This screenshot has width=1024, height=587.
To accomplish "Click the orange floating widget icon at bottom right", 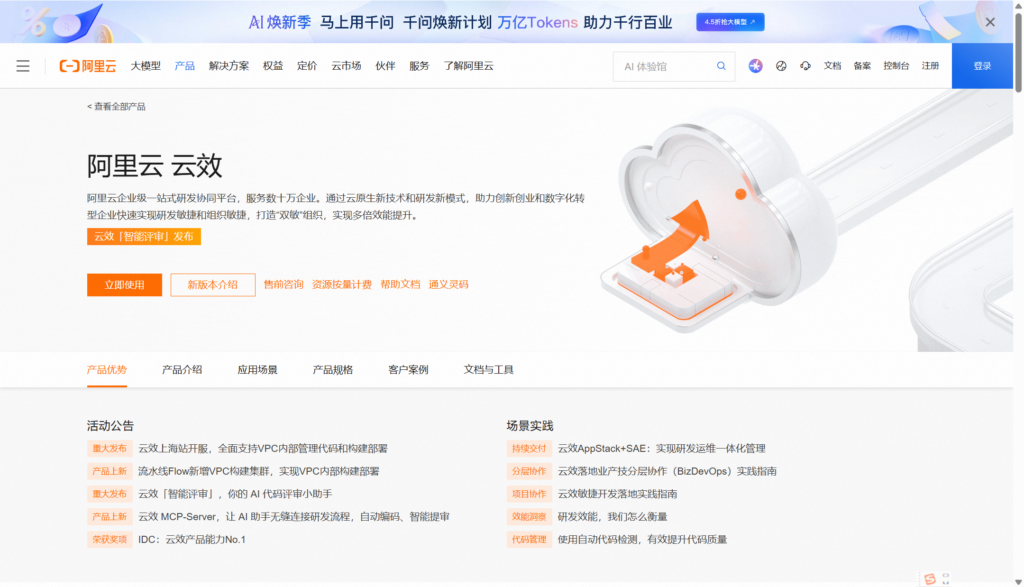I will (930, 578).
